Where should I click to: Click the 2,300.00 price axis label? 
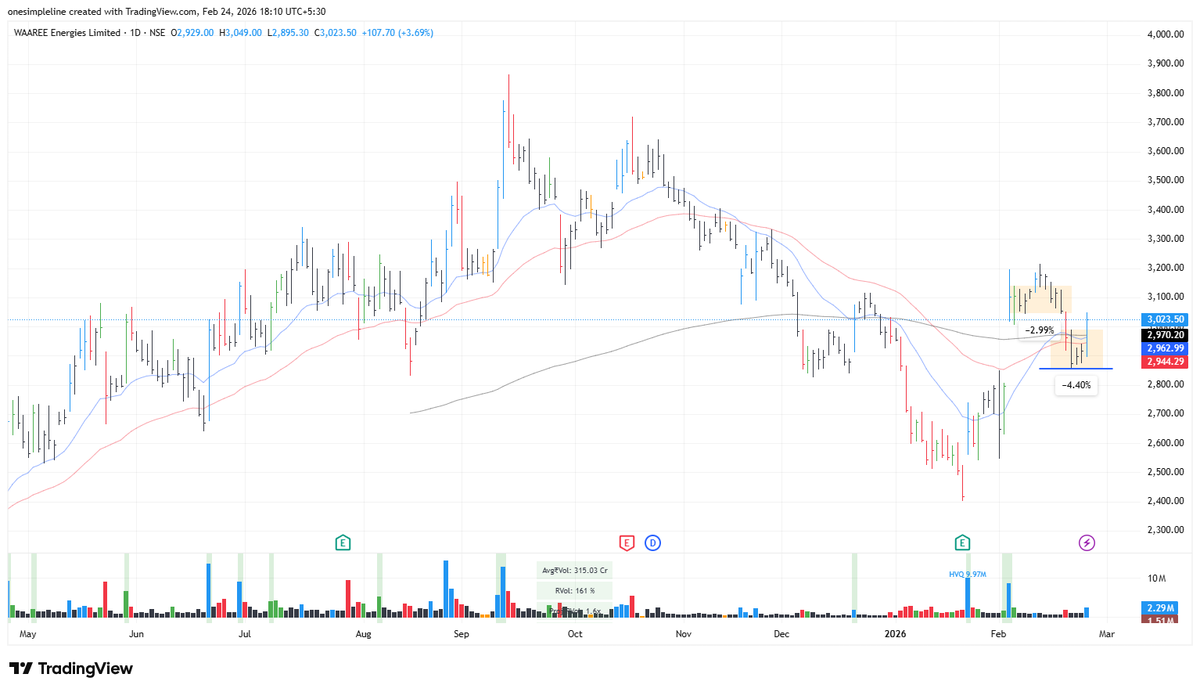[x=1165, y=530]
